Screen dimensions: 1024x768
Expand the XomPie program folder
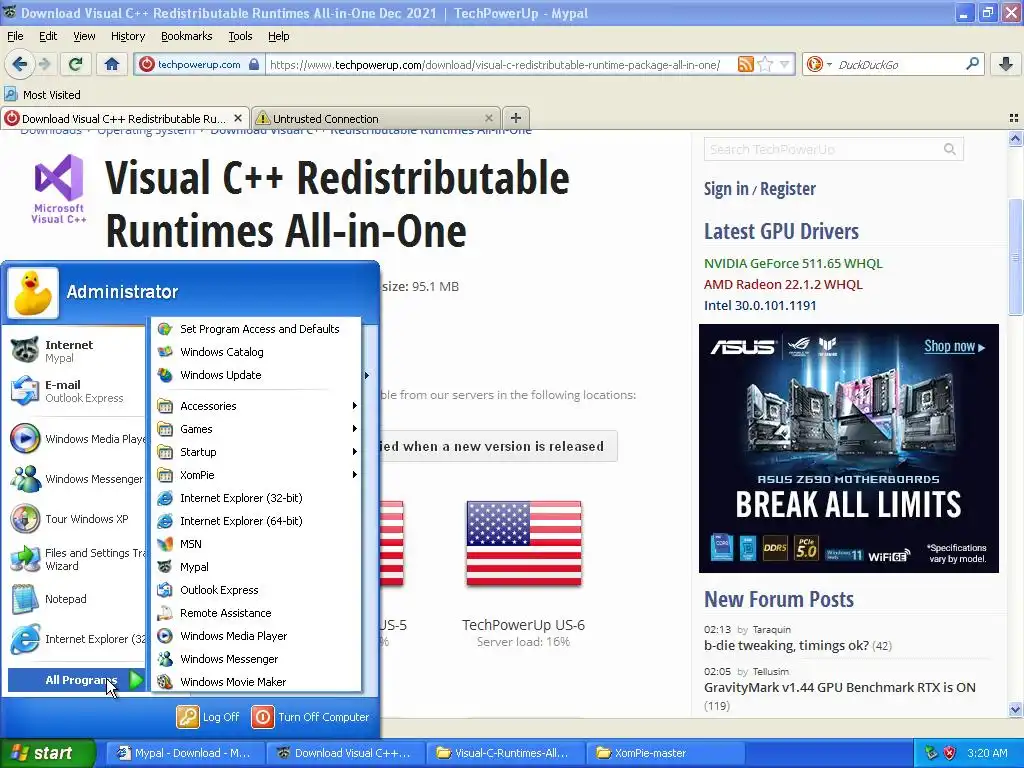256,475
